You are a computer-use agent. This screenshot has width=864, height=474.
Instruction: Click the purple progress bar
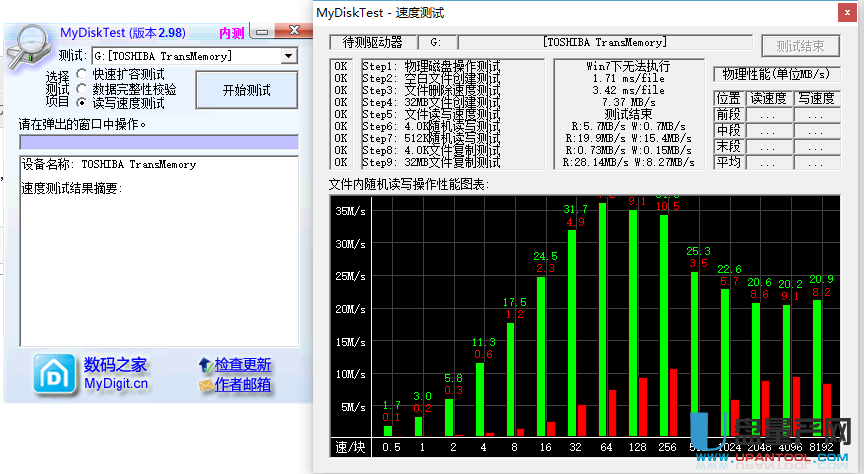[158, 142]
